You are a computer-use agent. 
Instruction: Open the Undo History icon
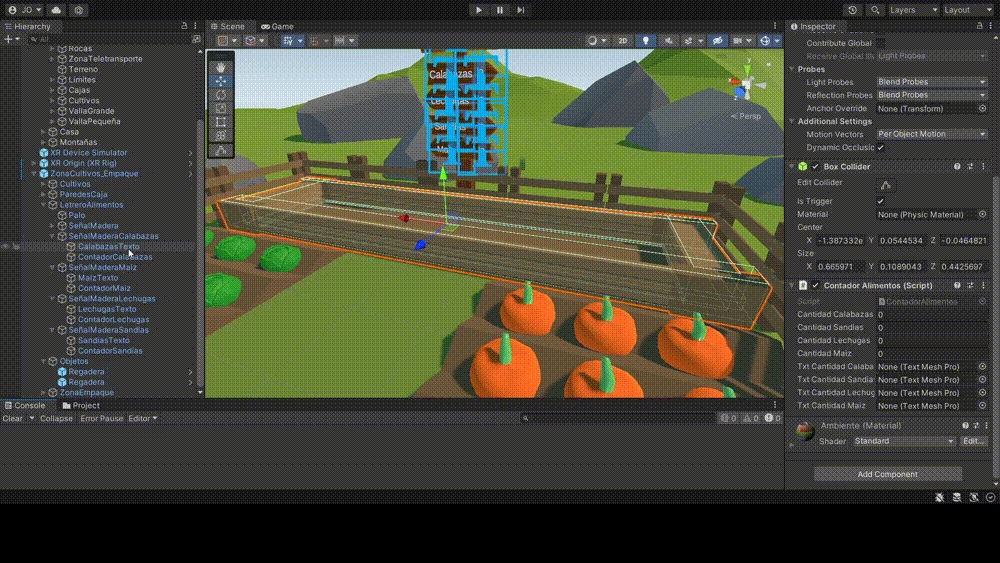[852, 10]
